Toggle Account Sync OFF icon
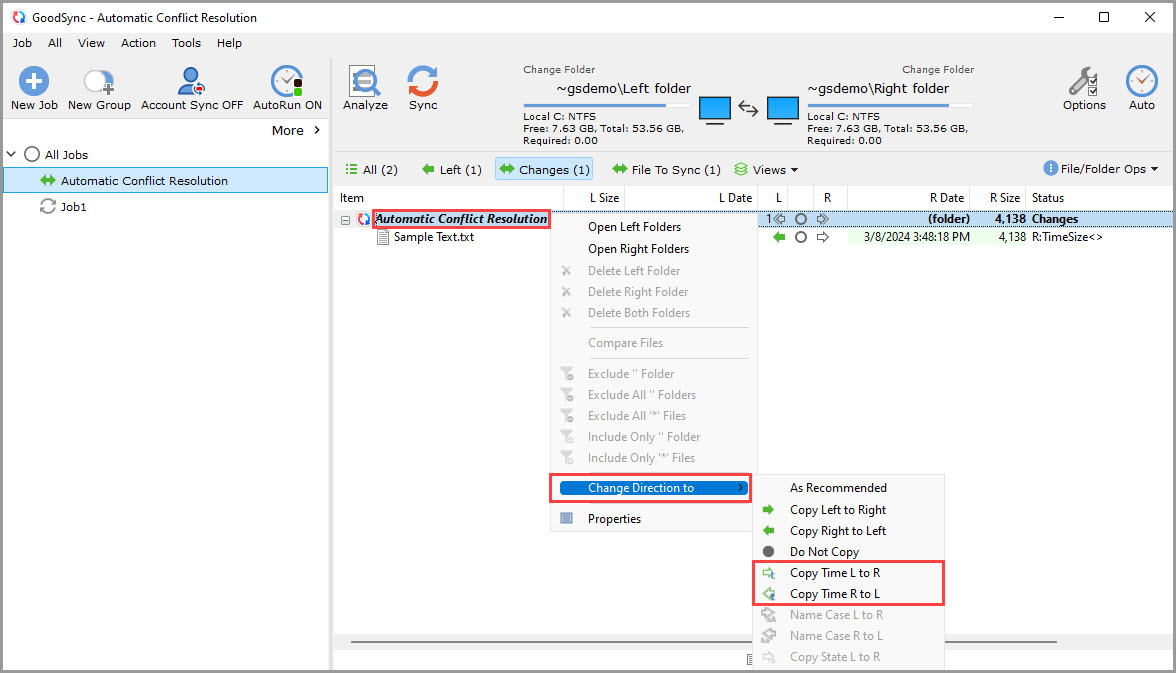1176x673 pixels. [191, 81]
